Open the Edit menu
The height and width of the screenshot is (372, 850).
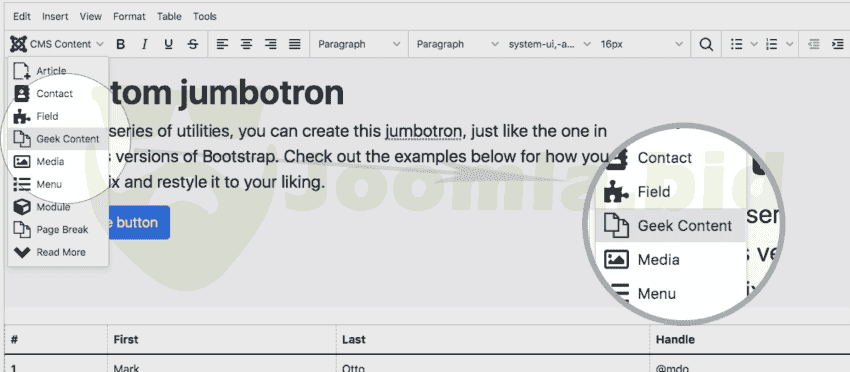[x=22, y=17]
